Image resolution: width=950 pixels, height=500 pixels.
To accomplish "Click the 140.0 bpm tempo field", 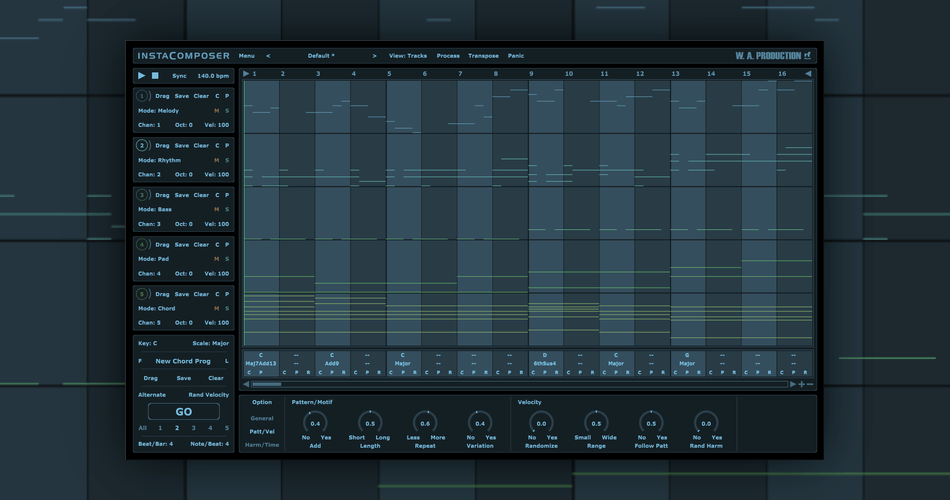I will pyautogui.click(x=213, y=76).
